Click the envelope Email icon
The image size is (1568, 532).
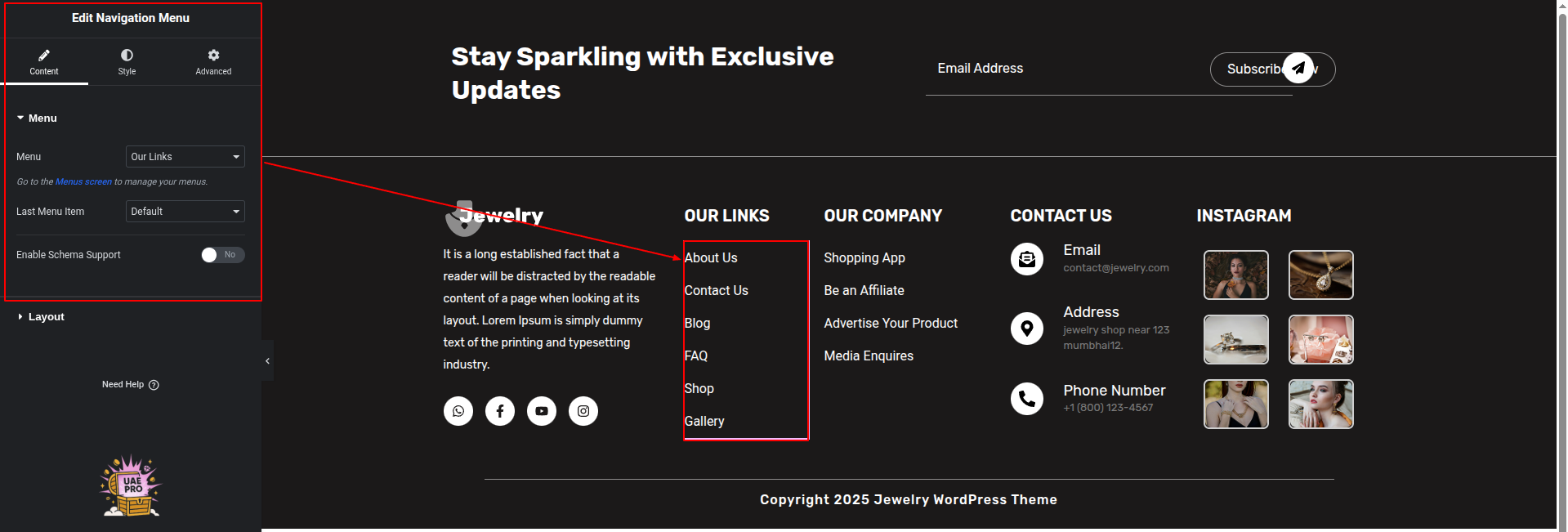click(1027, 259)
